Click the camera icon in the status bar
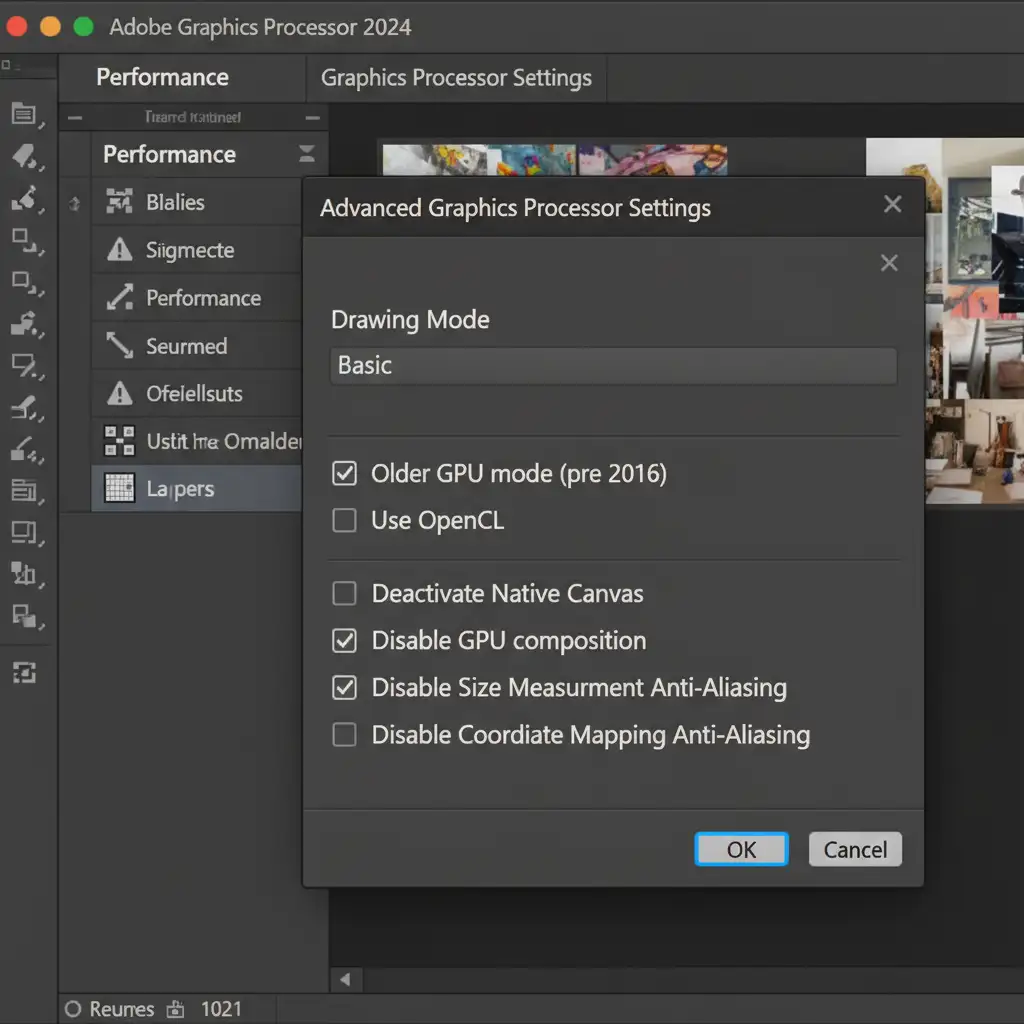1024x1024 pixels. pyautogui.click(x=176, y=1009)
